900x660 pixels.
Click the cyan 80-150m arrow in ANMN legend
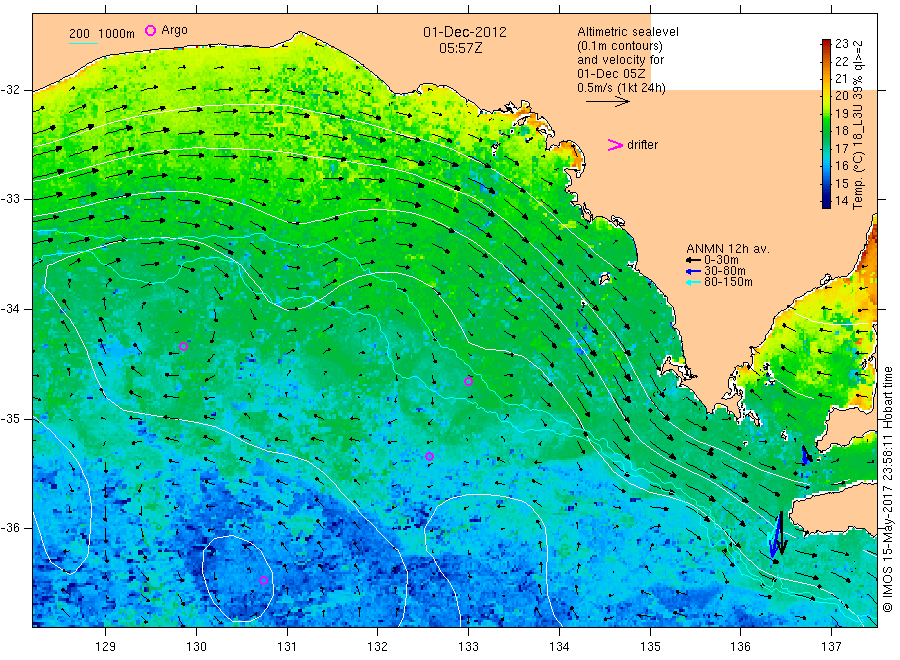[693, 282]
